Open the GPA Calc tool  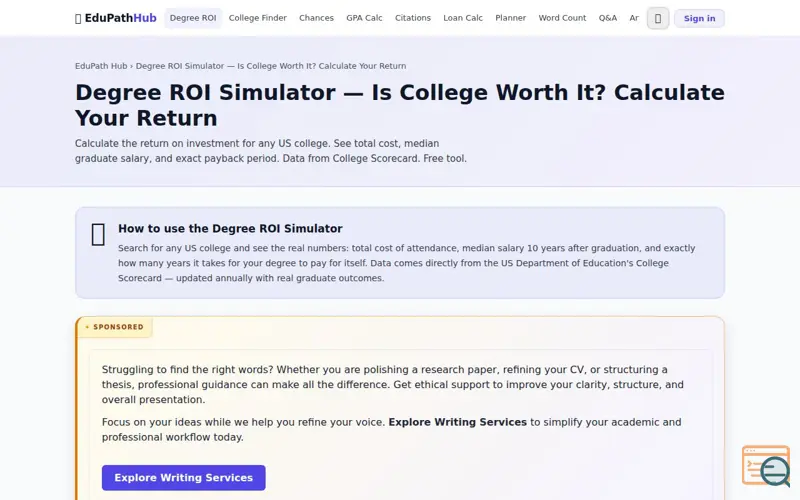click(364, 18)
